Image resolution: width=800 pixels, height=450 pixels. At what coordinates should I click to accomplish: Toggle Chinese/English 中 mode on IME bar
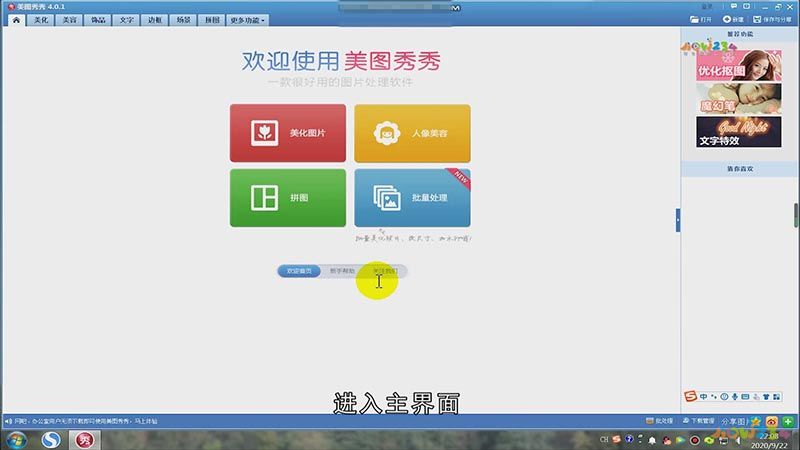point(704,396)
